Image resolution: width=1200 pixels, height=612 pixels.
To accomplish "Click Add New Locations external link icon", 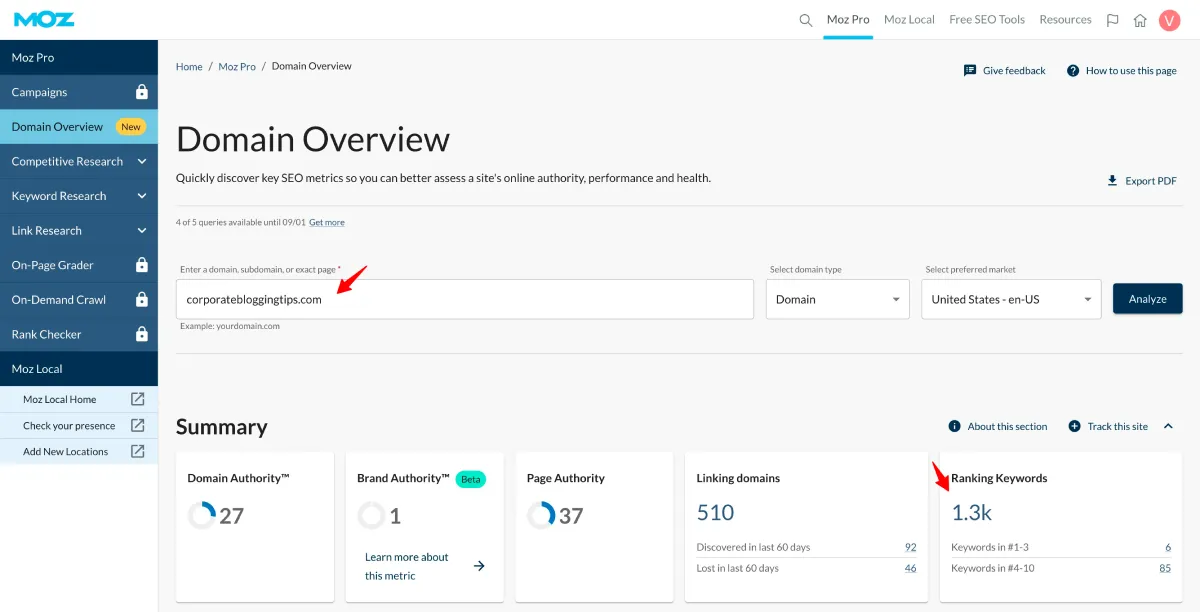I will point(138,451).
